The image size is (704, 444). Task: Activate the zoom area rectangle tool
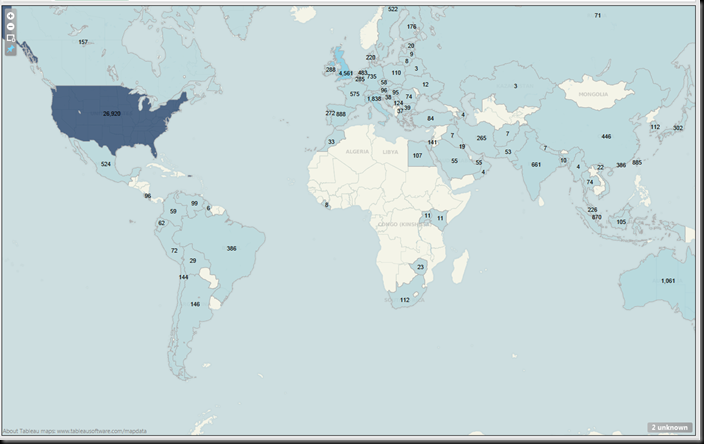pos(10,38)
